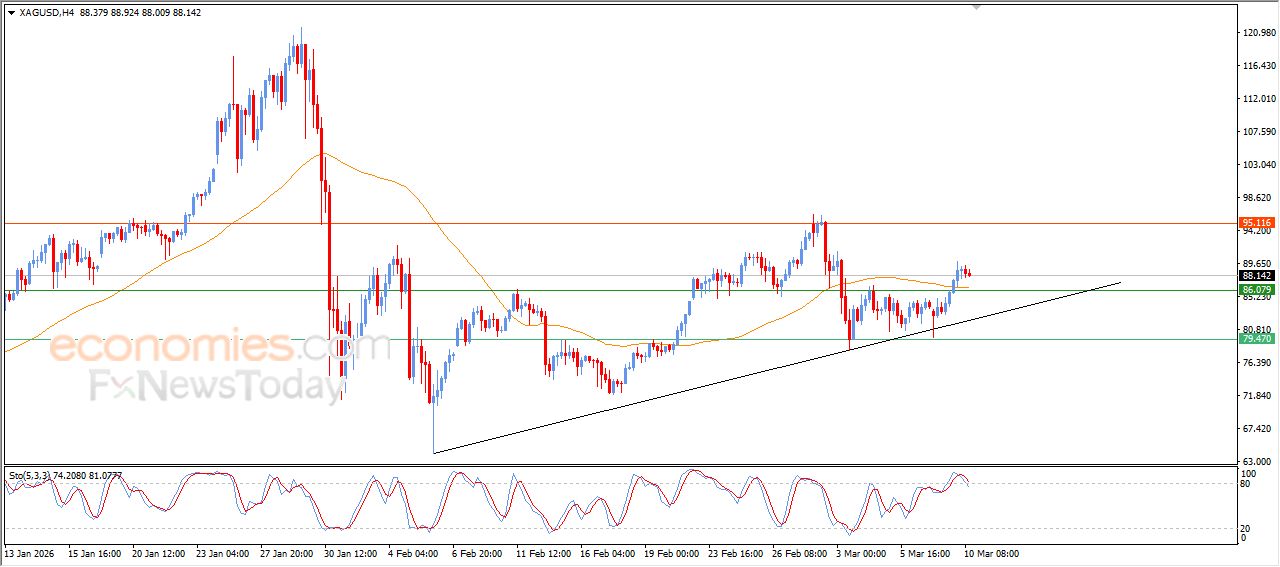Click the FxNewsToday watermark logo
The height and width of the screenshot is (567, 1280).
coord(216,385)
